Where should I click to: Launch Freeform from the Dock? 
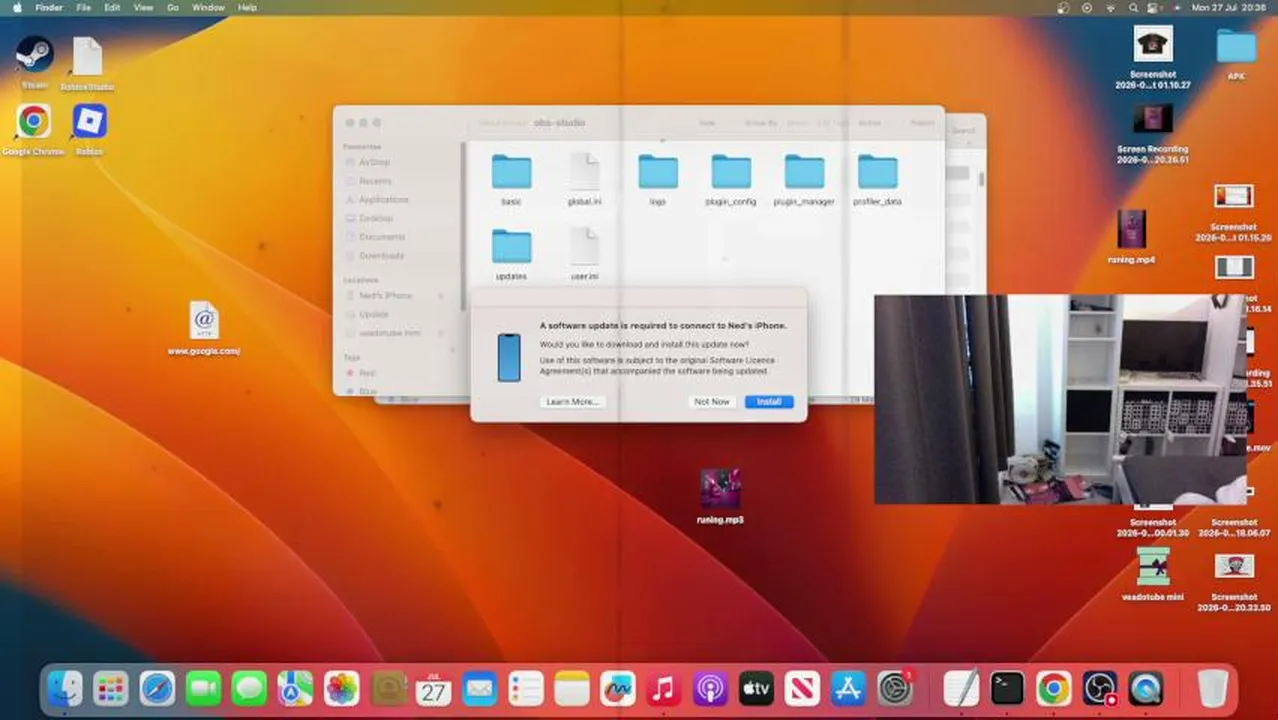tap(618, 688)
